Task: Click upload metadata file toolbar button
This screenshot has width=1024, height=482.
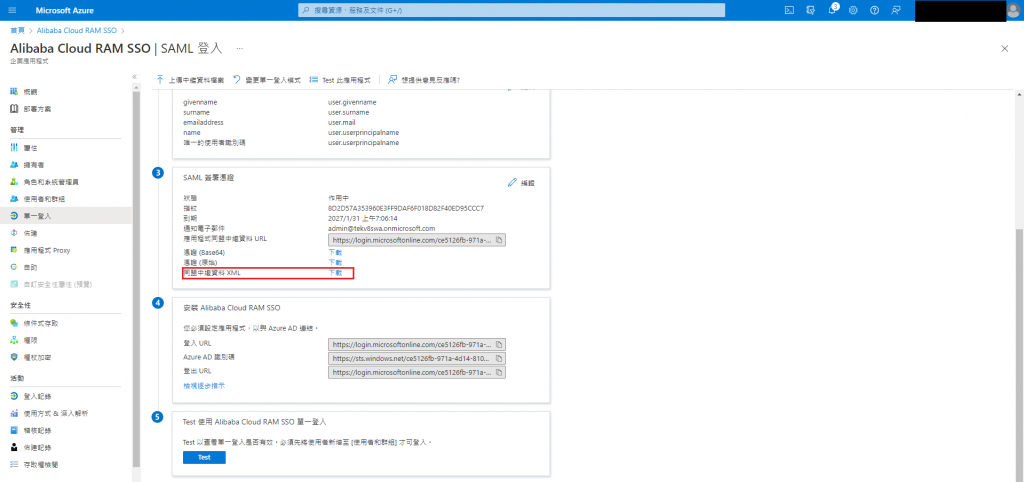Action: [190, 80]
